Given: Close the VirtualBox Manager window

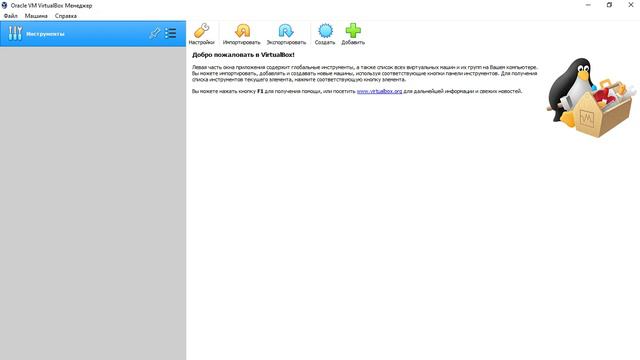Looking at the screenshot, I should point(630,5).
